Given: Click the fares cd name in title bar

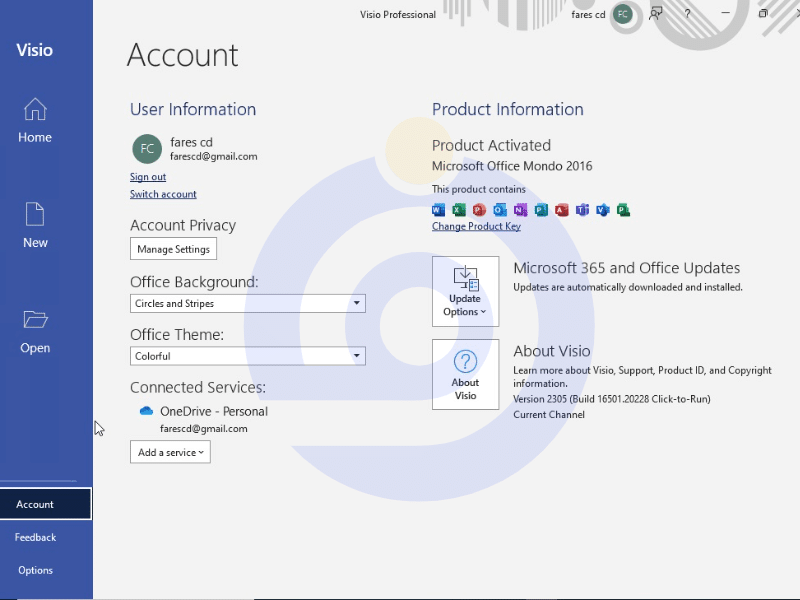Looking at the screenshot, I should click(x=588, y=14).
